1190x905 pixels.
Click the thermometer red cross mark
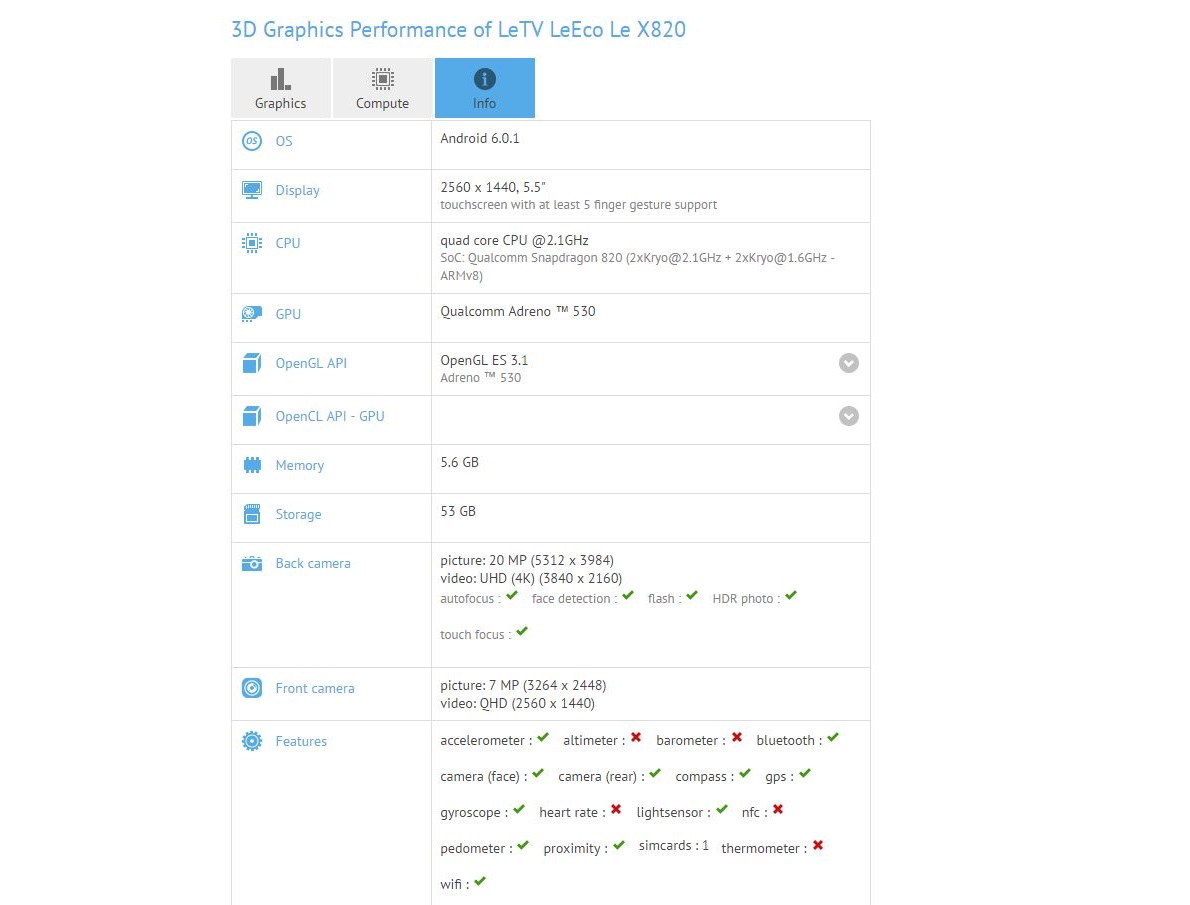tap(818, 845)
